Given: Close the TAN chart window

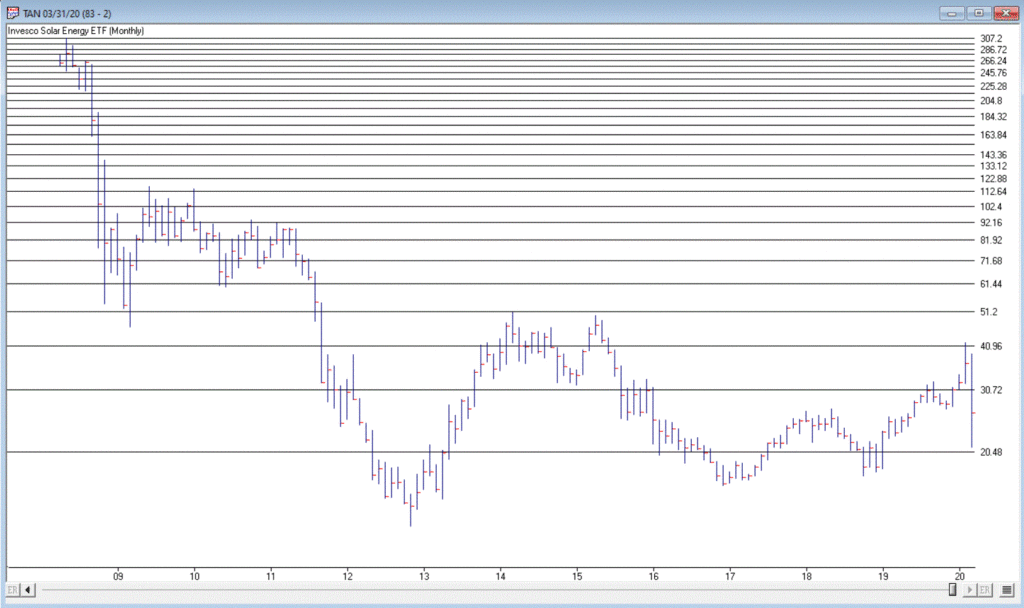Looking at the screenshot, I should [1006, 13].
